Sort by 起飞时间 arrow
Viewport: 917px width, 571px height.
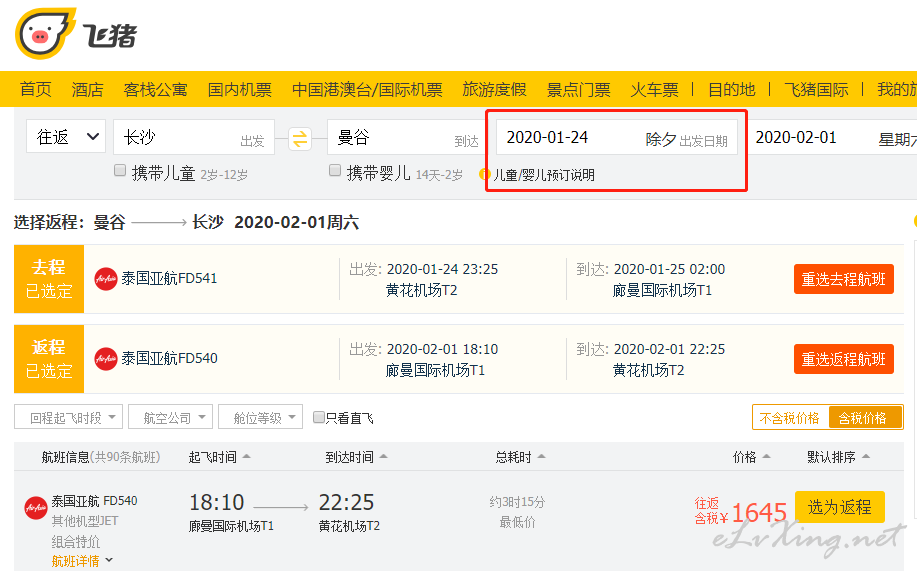point(246,456)
